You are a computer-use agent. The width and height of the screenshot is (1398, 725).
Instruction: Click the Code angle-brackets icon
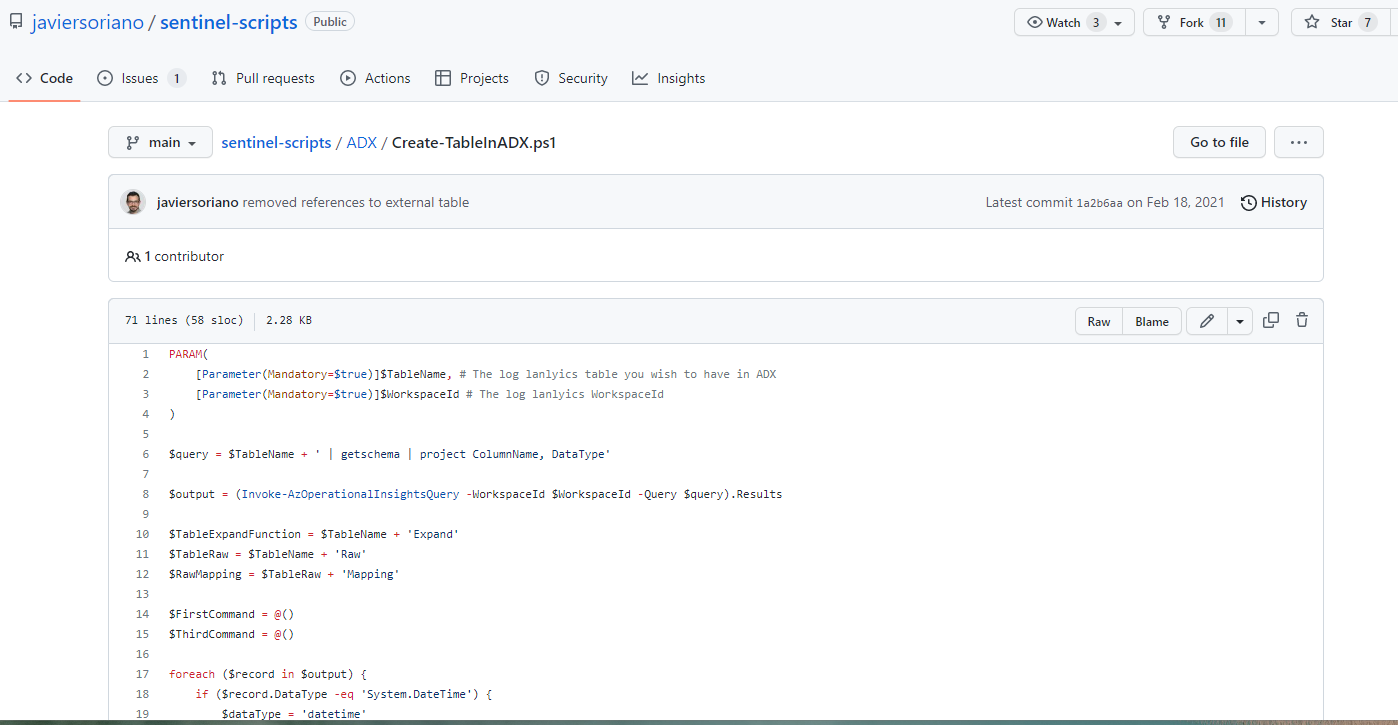(x=24, y=78)
